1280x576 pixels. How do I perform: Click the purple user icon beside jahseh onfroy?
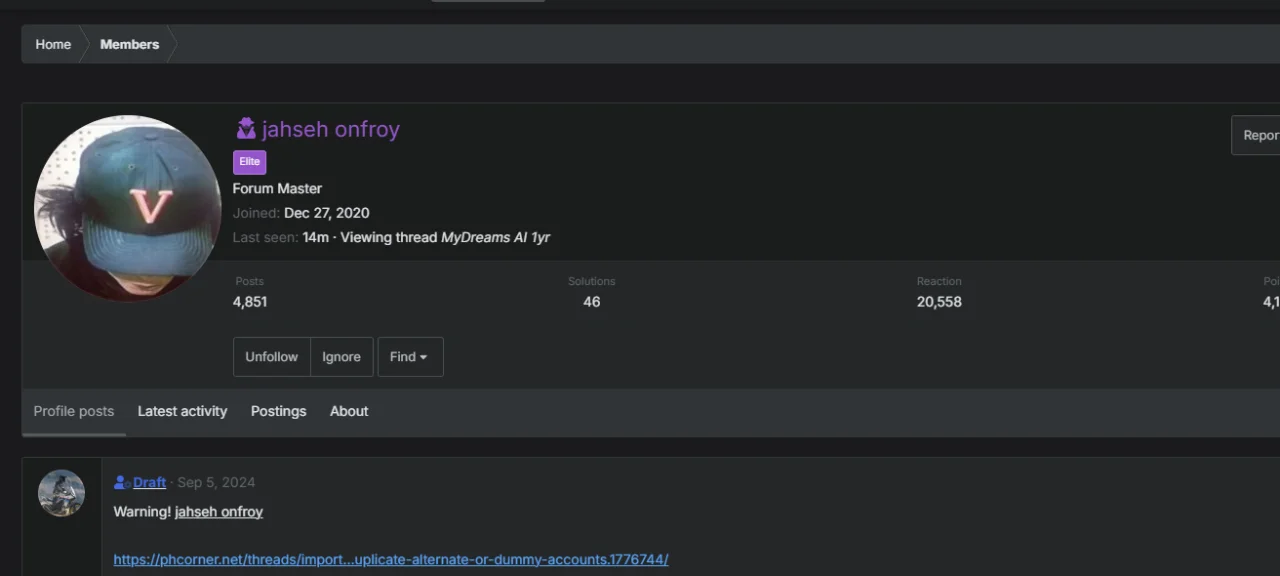246,129
